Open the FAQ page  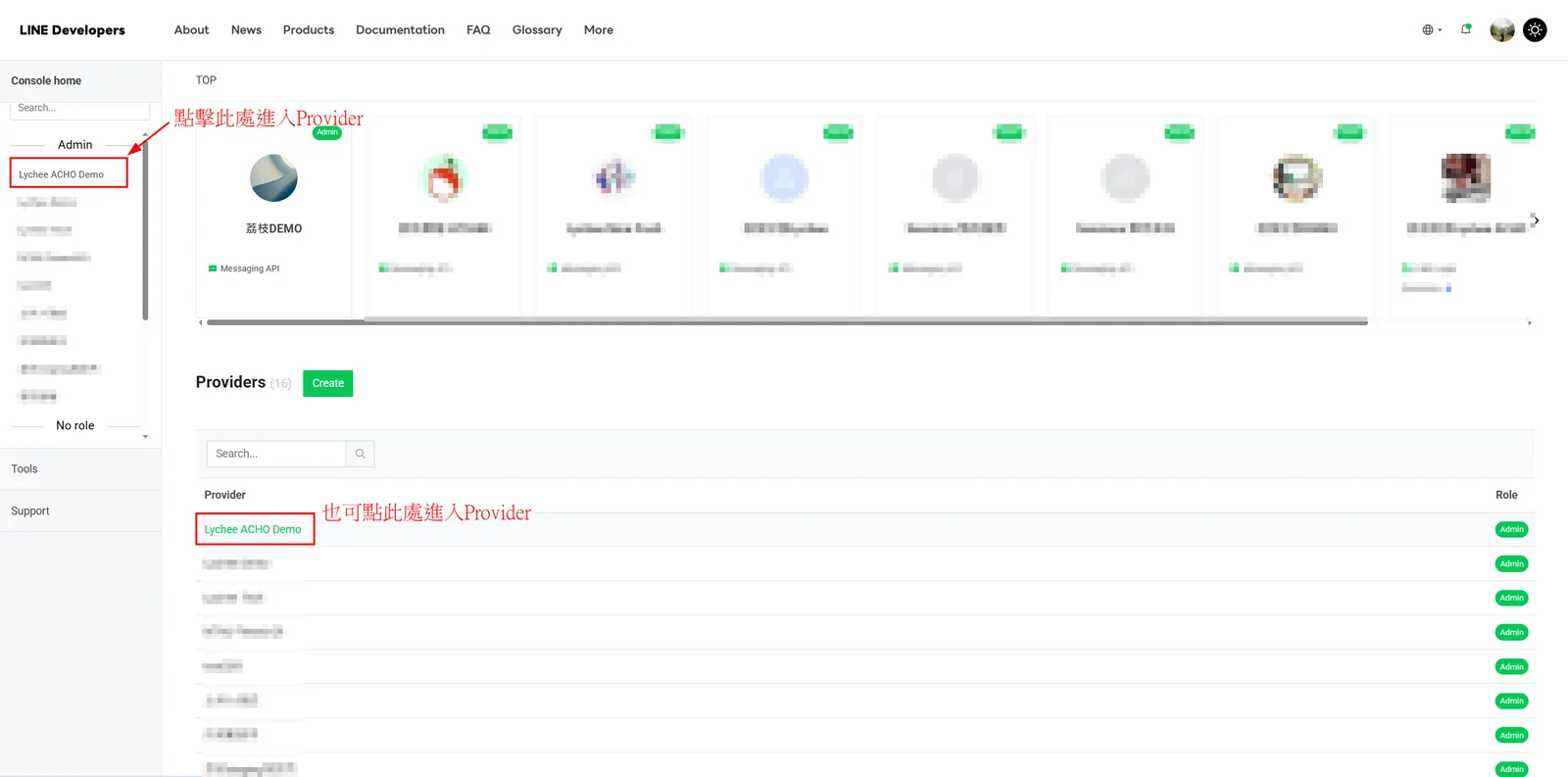(478, 30)
